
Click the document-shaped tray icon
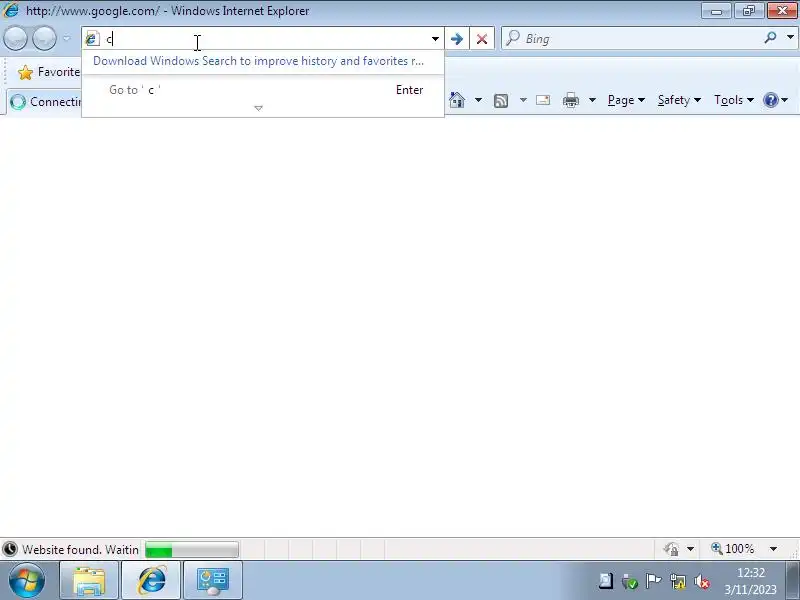click(x=606, y=581)
